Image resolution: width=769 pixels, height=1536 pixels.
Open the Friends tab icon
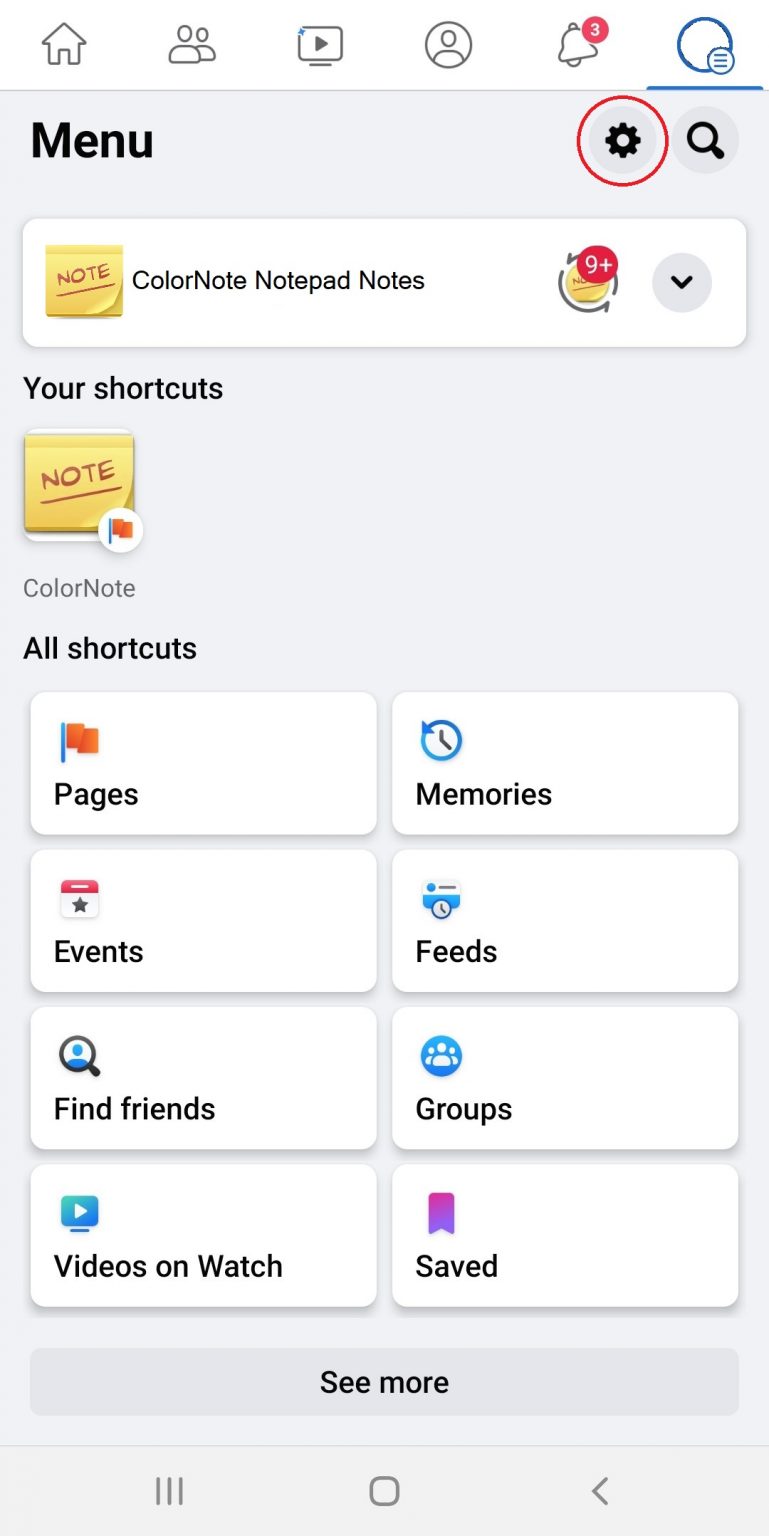[192, 45]
